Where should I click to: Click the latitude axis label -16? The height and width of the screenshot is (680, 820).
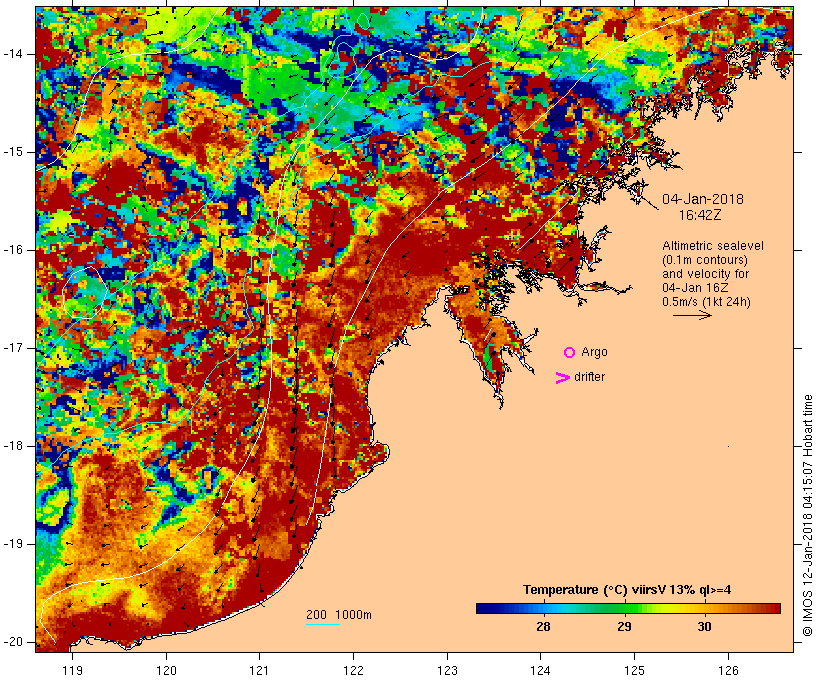pos(13,250)
